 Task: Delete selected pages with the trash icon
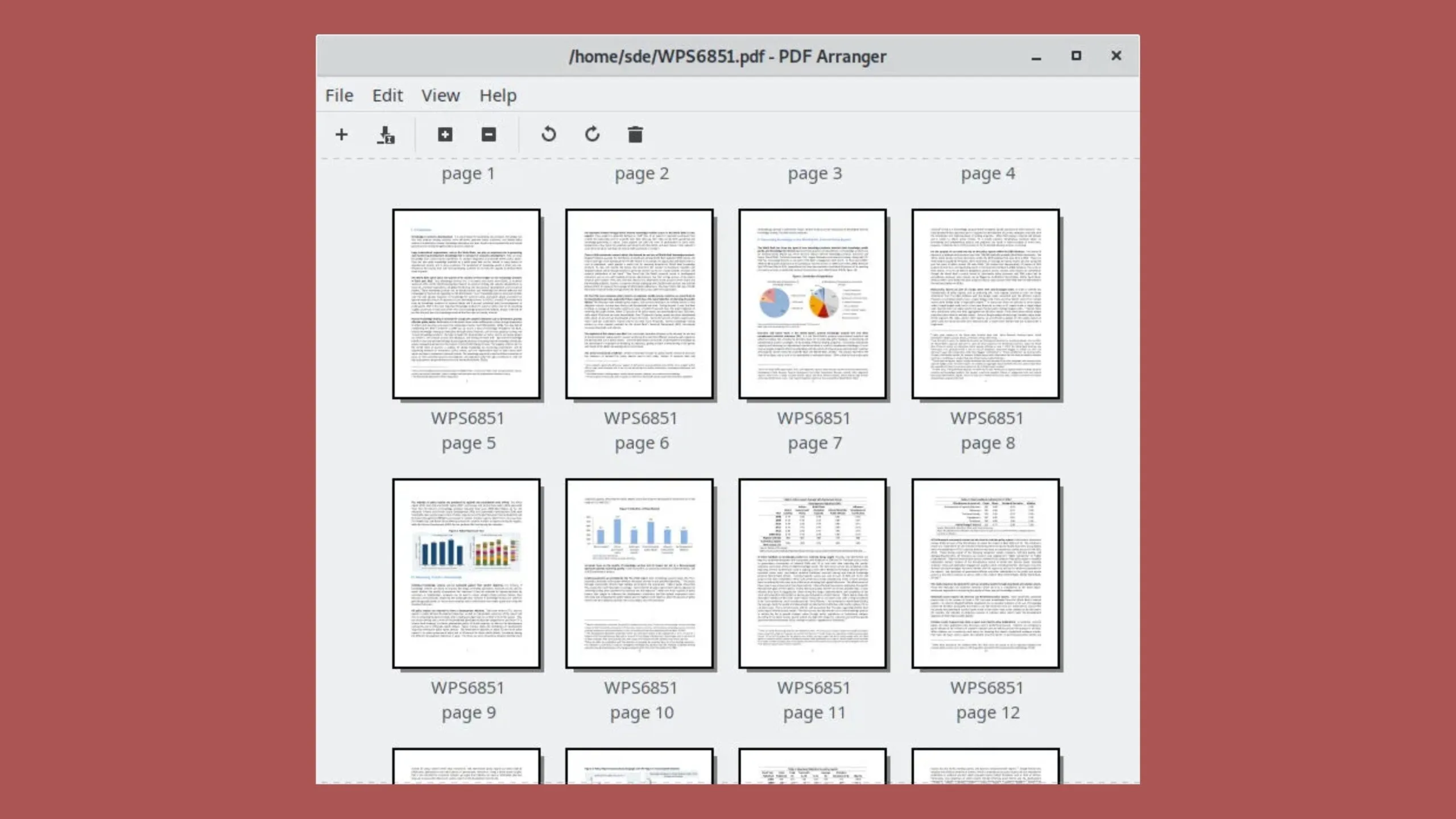(635, 135)
